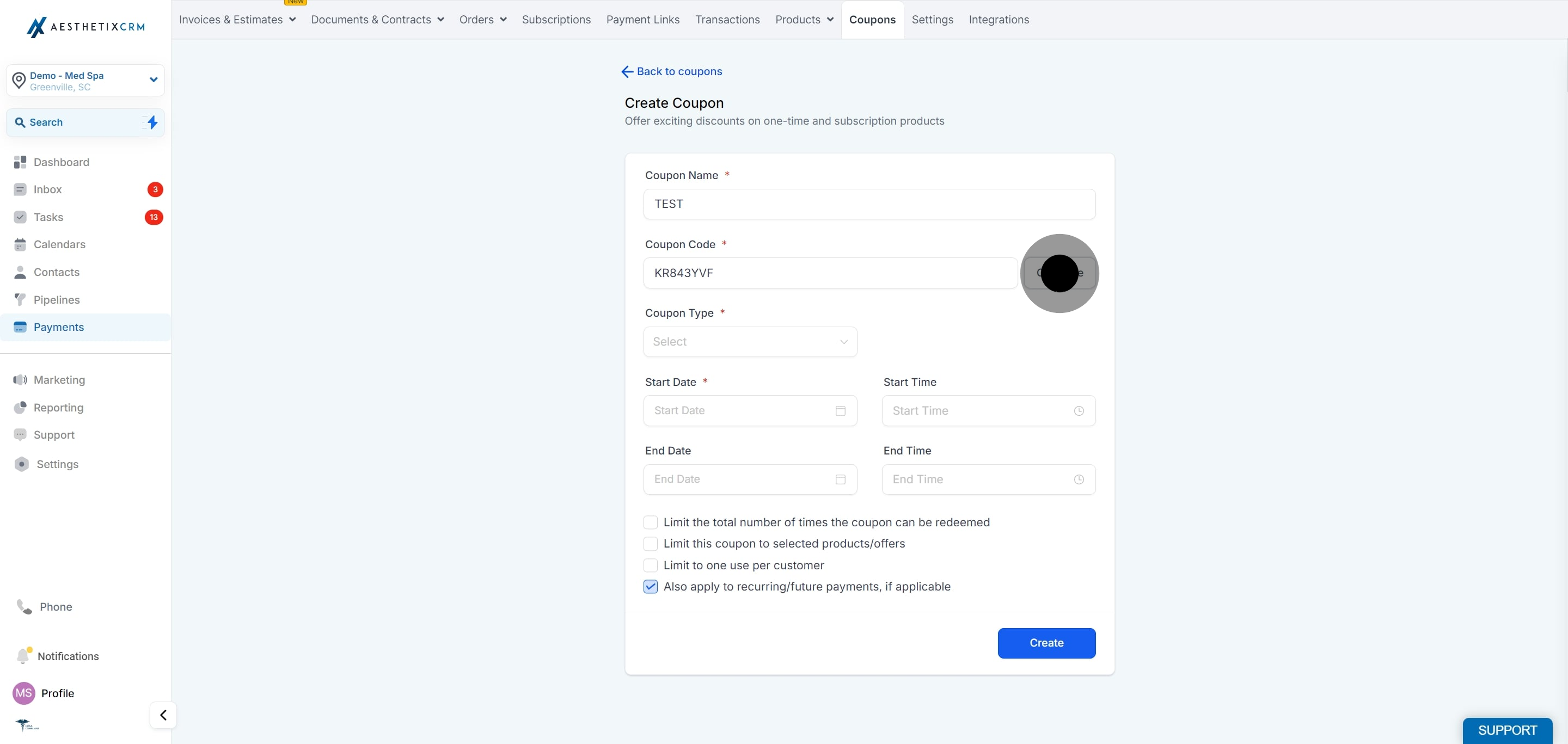Open the top Settings tab
1568x744 pixels.
click(932, 20)
